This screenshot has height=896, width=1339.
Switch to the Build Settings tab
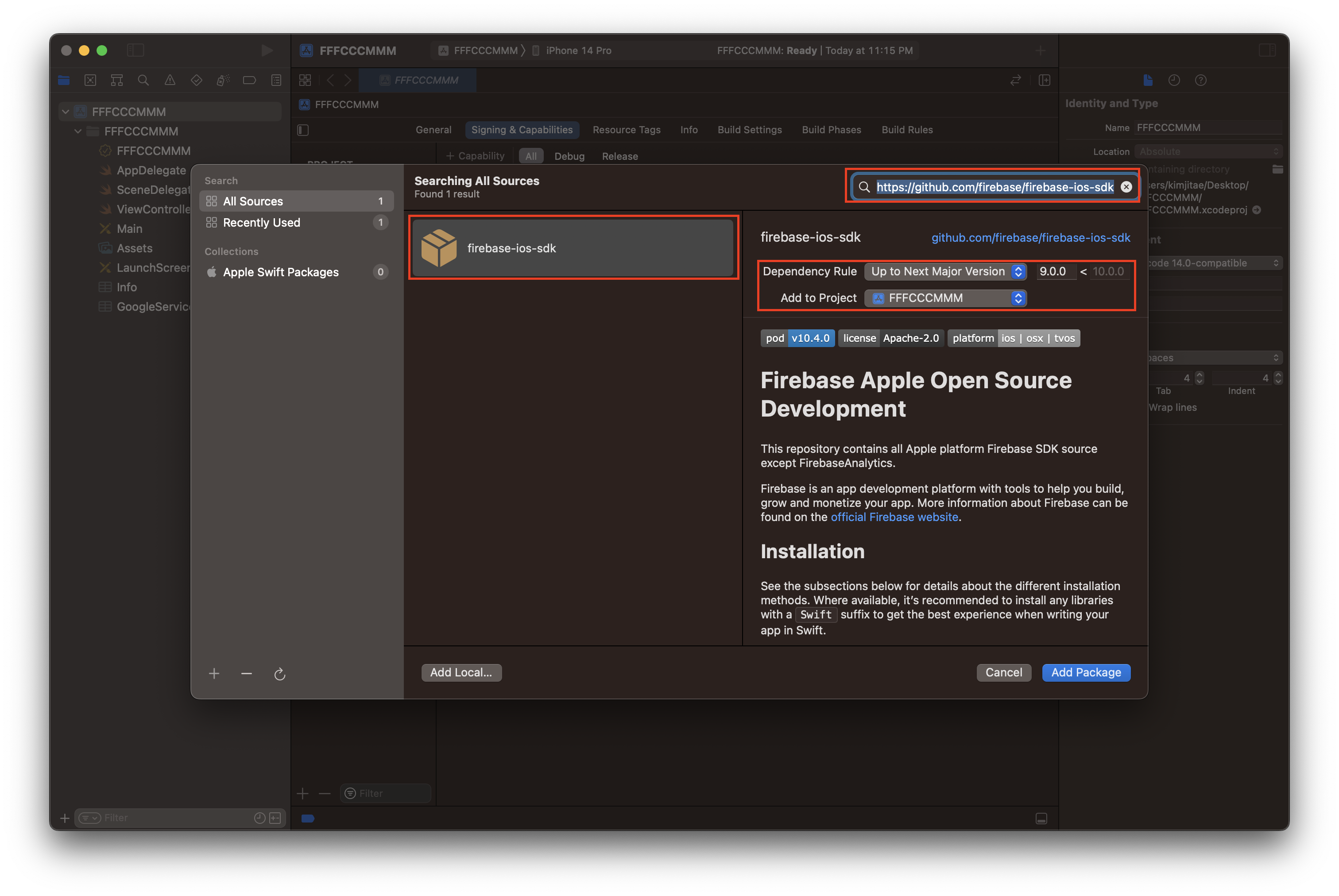pyautogui.click(x=749, y=130)
